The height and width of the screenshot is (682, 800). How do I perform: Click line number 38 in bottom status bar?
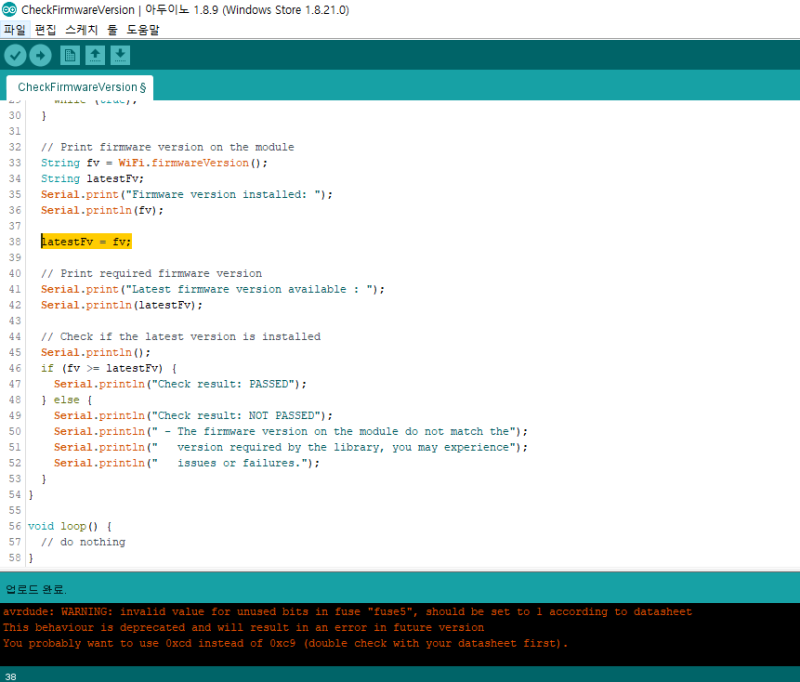11,676
